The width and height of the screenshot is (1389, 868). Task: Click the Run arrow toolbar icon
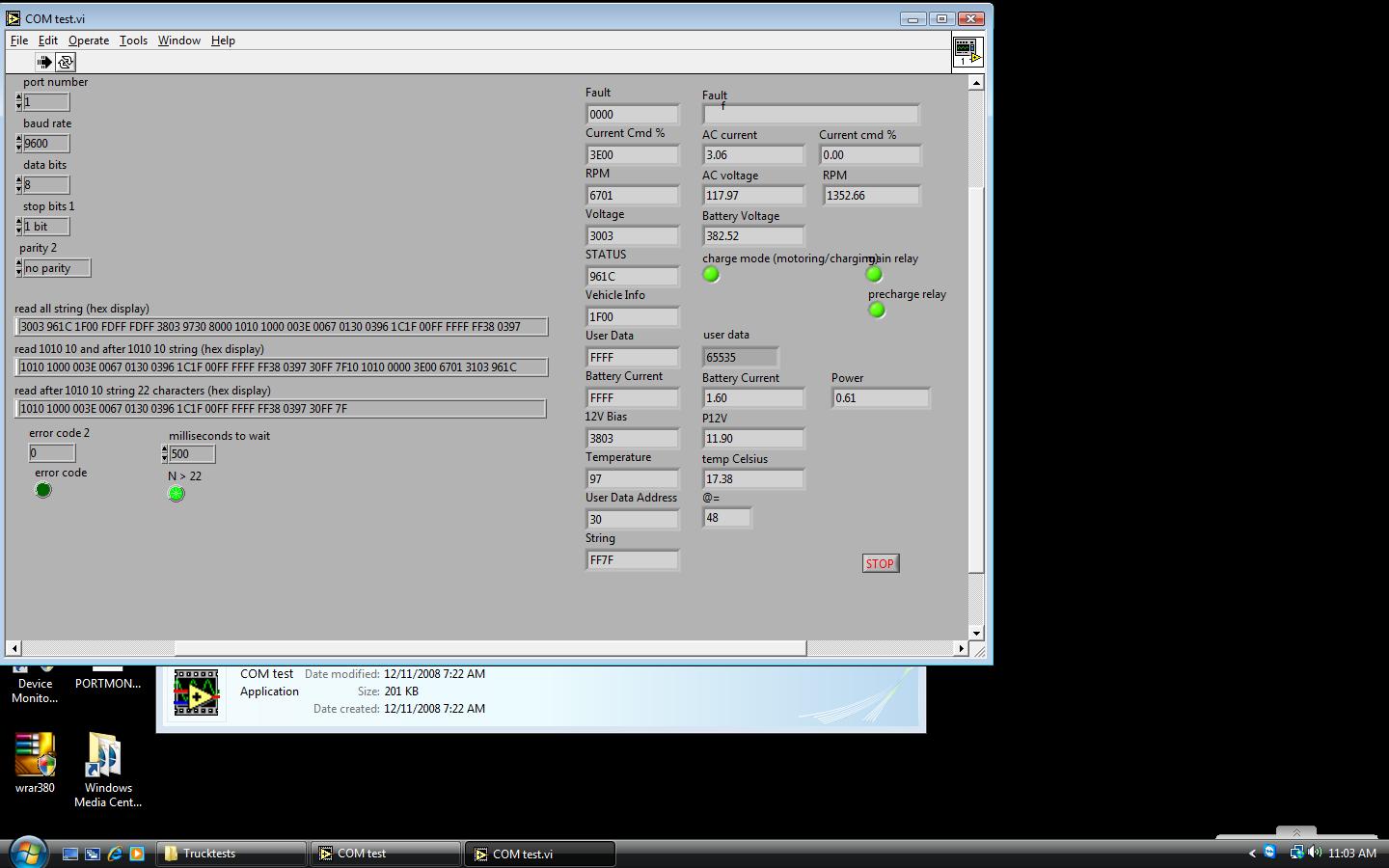pos(44,62)
